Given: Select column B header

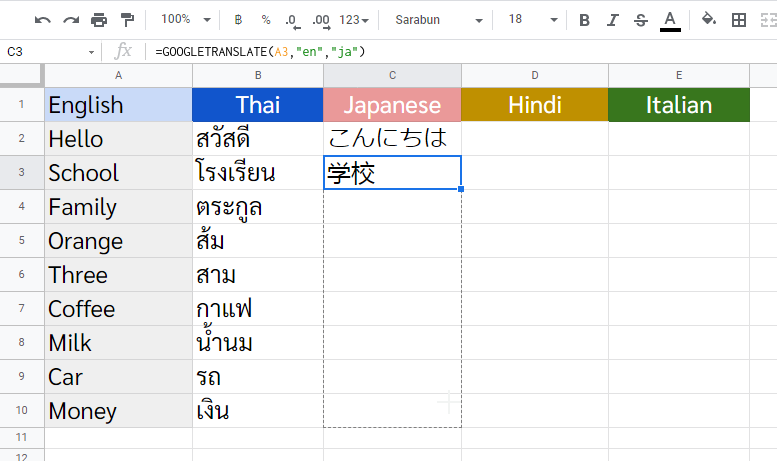Looking at the screenshot, I should click(x=258, y=75).
